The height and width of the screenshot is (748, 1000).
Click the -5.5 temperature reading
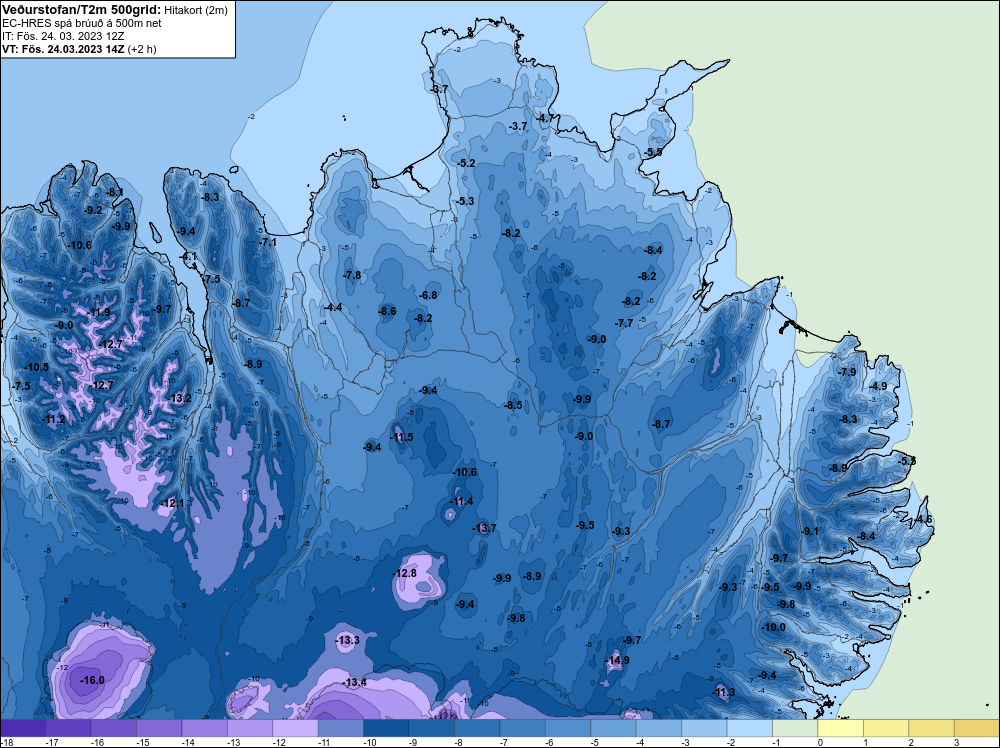(653, 152)
